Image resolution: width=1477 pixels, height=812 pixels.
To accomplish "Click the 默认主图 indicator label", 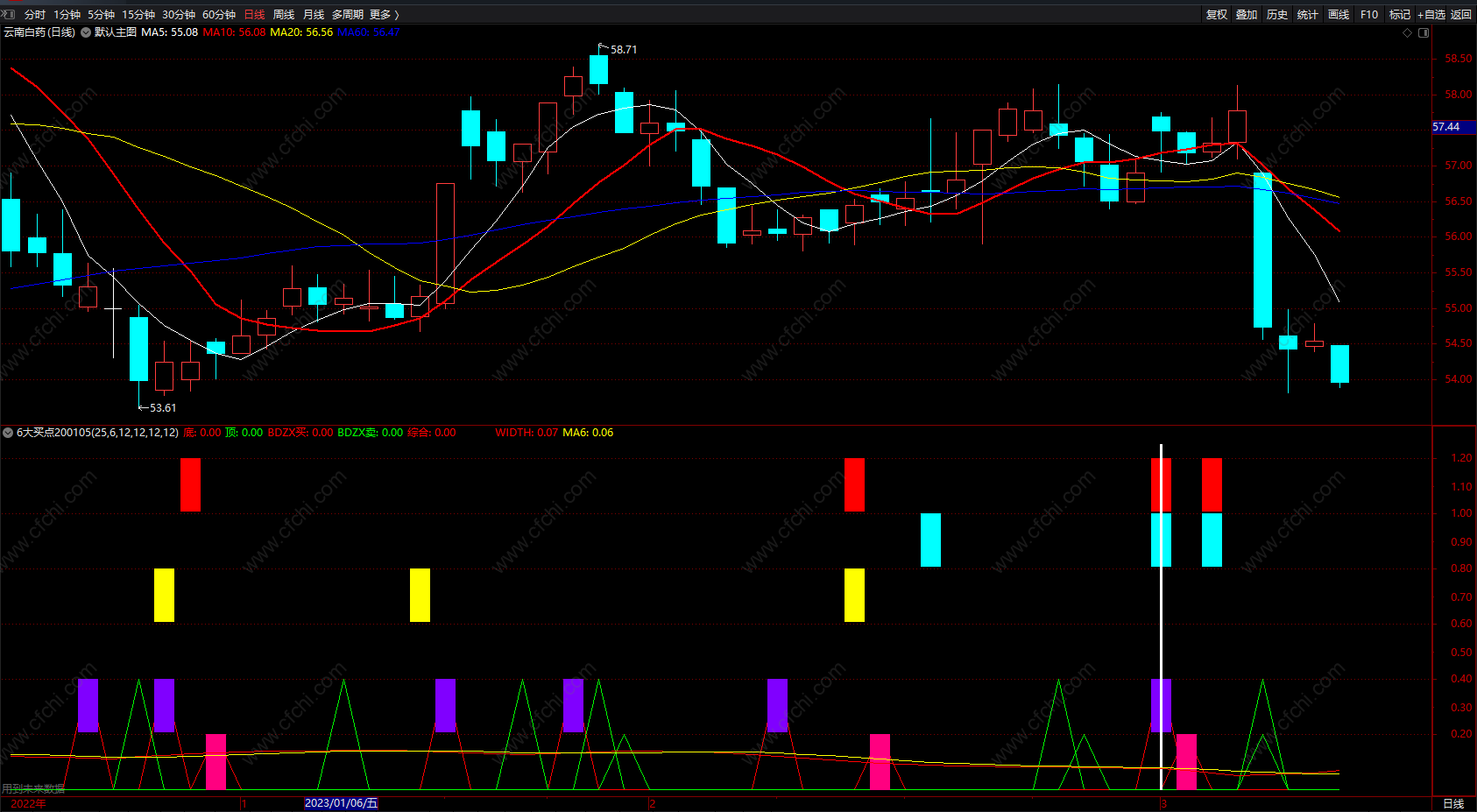I will pos(116,32).
